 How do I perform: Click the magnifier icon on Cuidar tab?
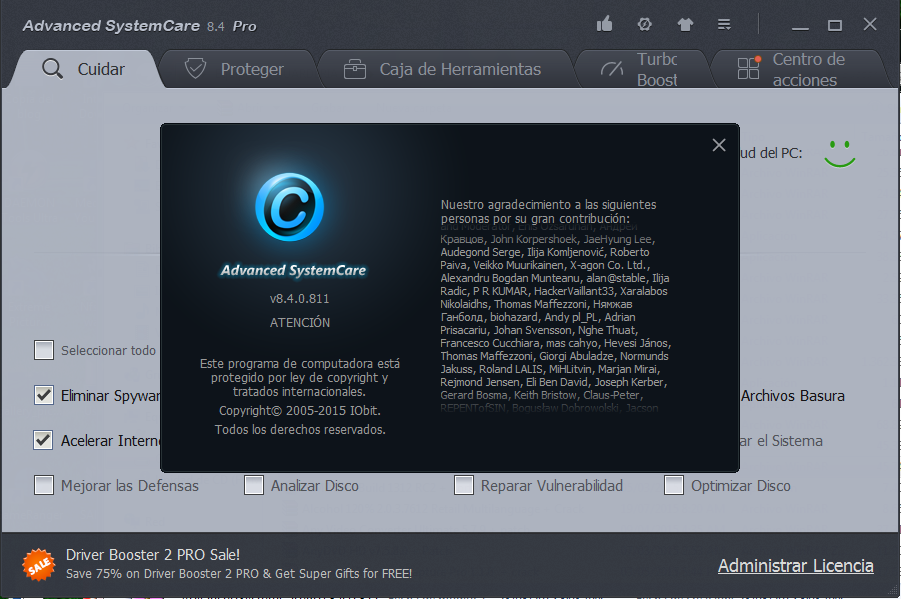[51, 68]
